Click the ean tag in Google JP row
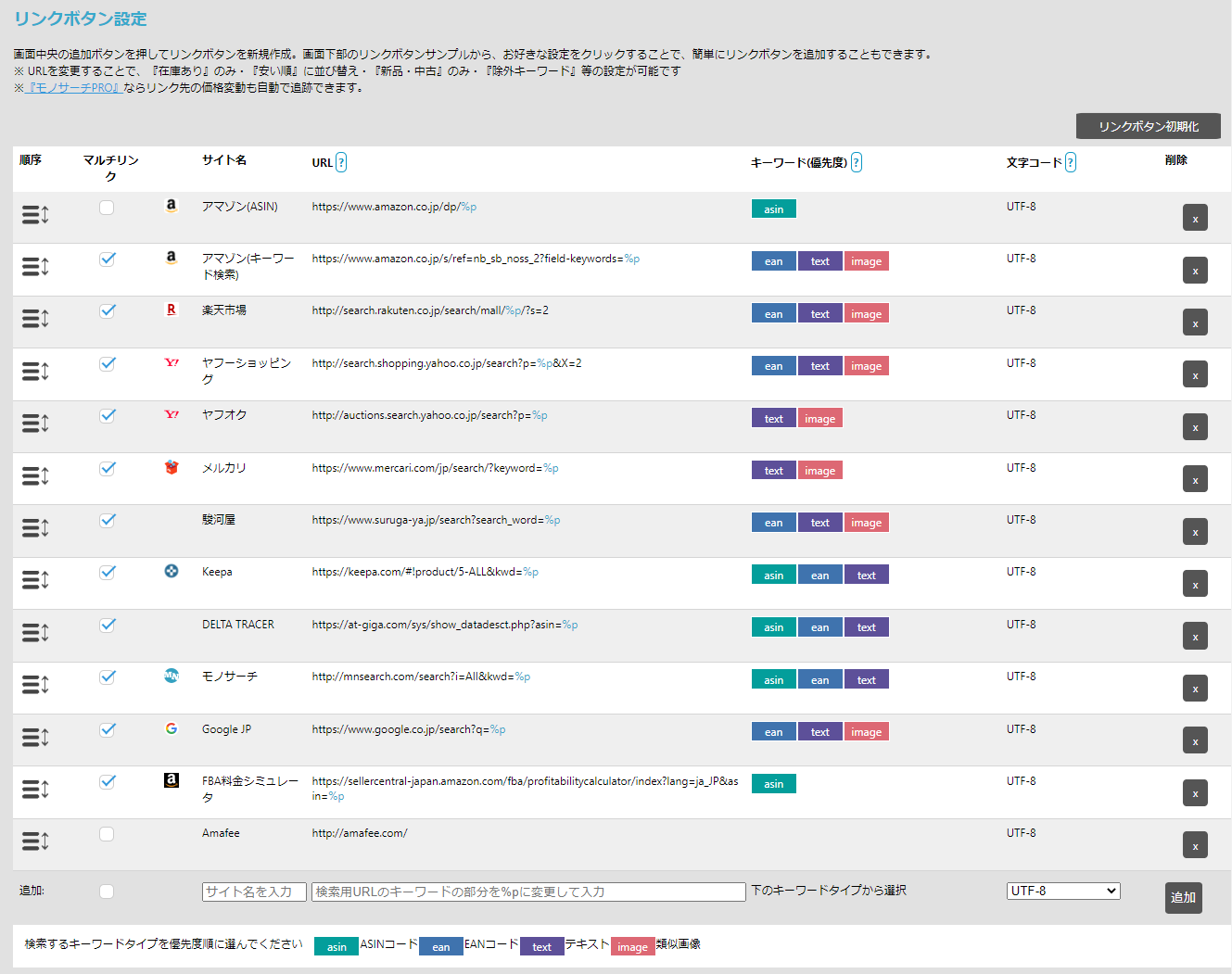Image resolution: width=1232 pixels, height=974 pixels. [x=774, y=731]
